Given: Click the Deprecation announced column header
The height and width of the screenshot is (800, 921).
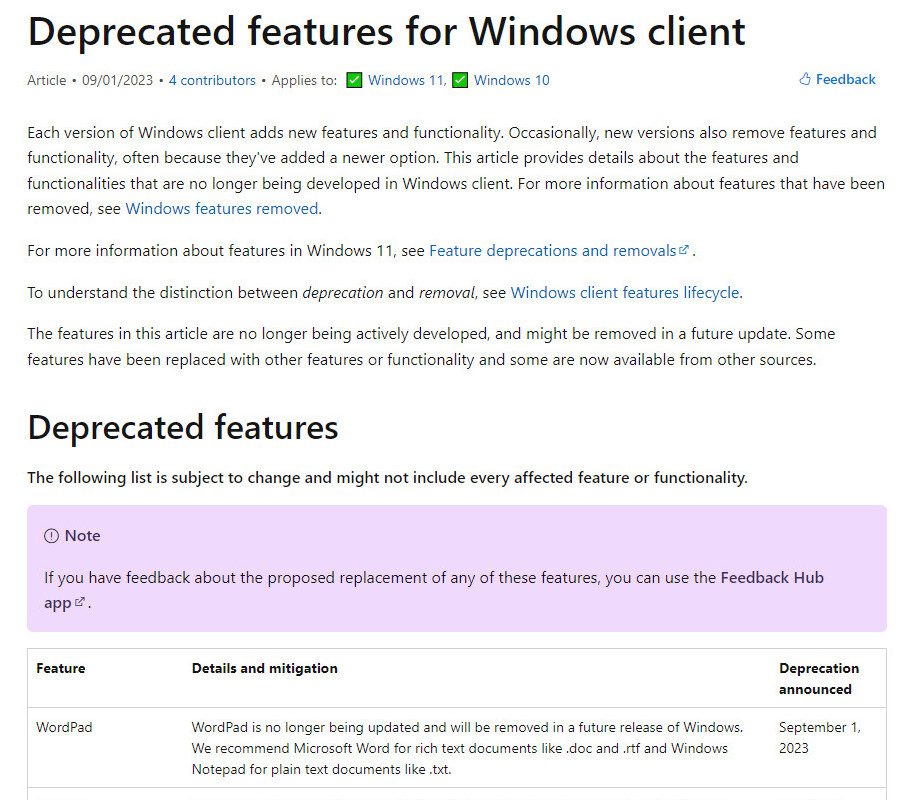Looking at the screenshot, I should (x=819, y=678).
